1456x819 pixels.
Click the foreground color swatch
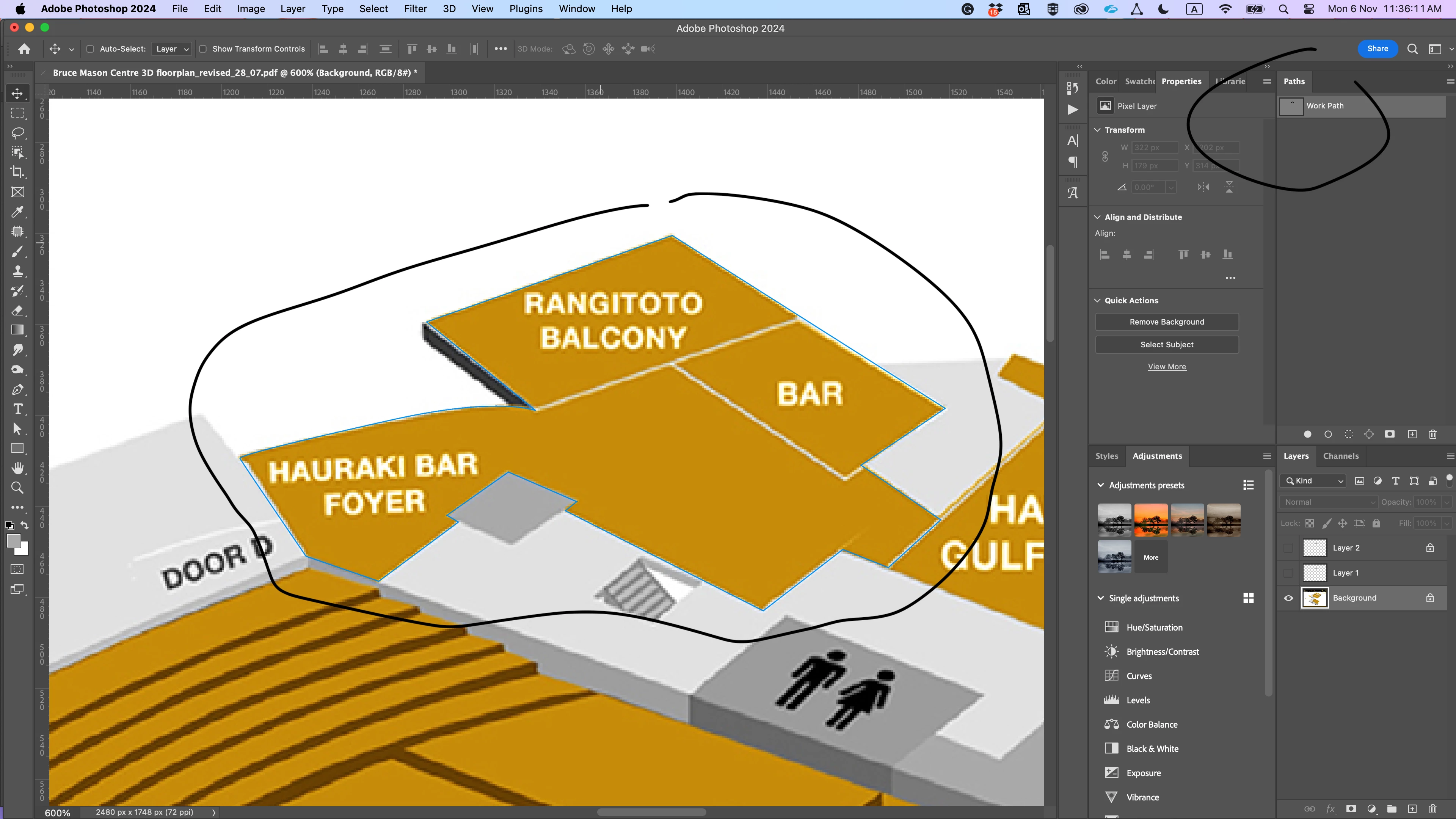[x=14, y=541]
